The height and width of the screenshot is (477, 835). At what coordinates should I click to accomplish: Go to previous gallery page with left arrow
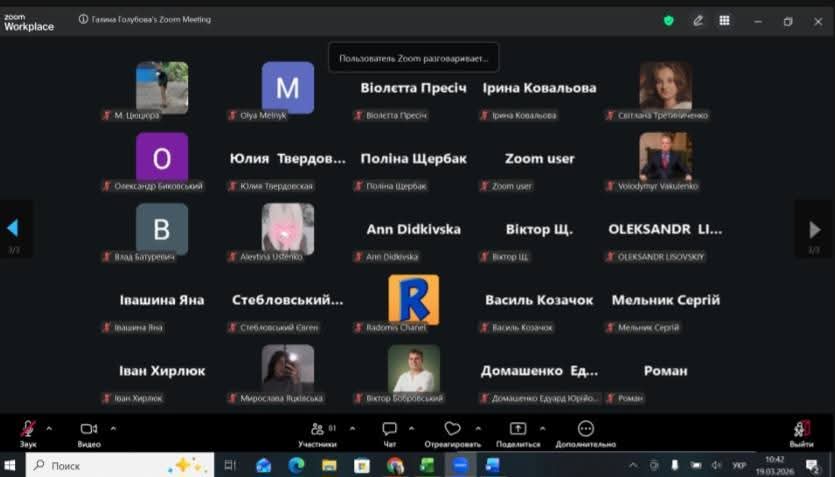click(x=13, y=229)
